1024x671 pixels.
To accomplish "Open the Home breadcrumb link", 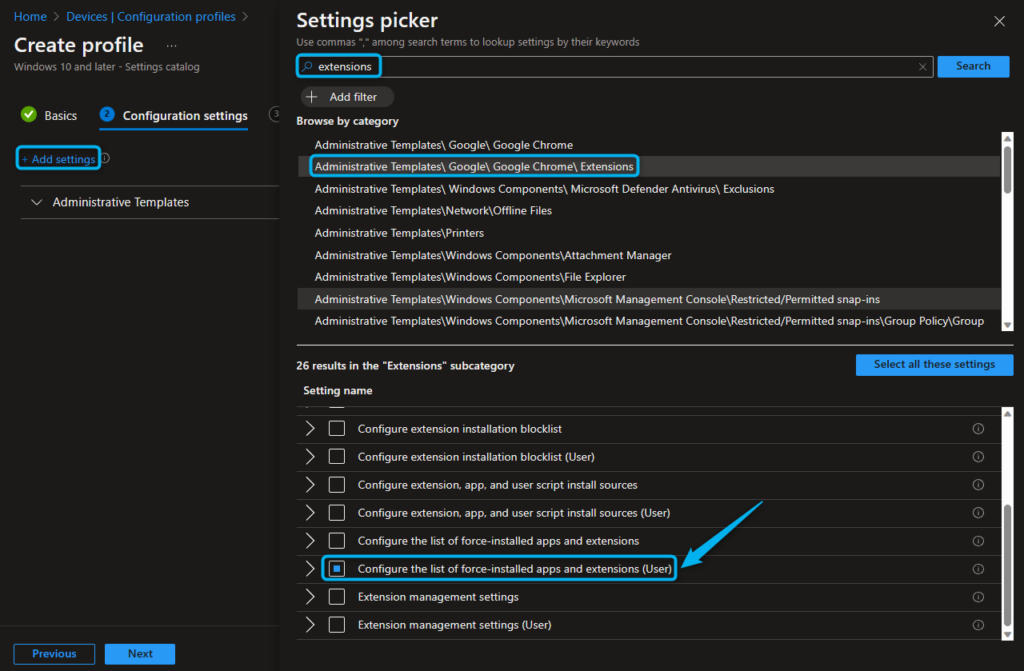I will [x=30, y=16].
